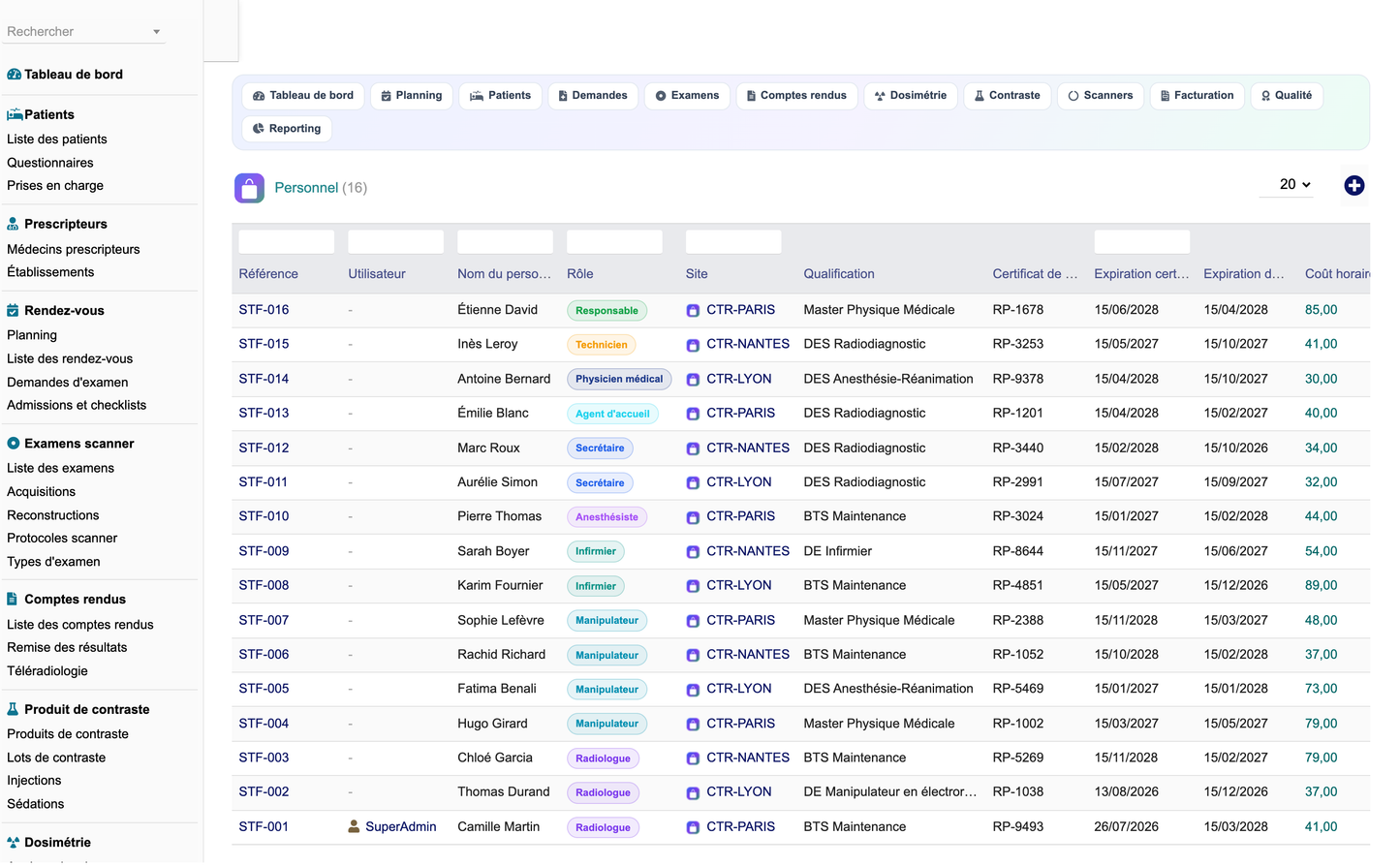
Task: Click the add new Personnel plus icon
Action: pyautogui.click(x=1353, y=185)
